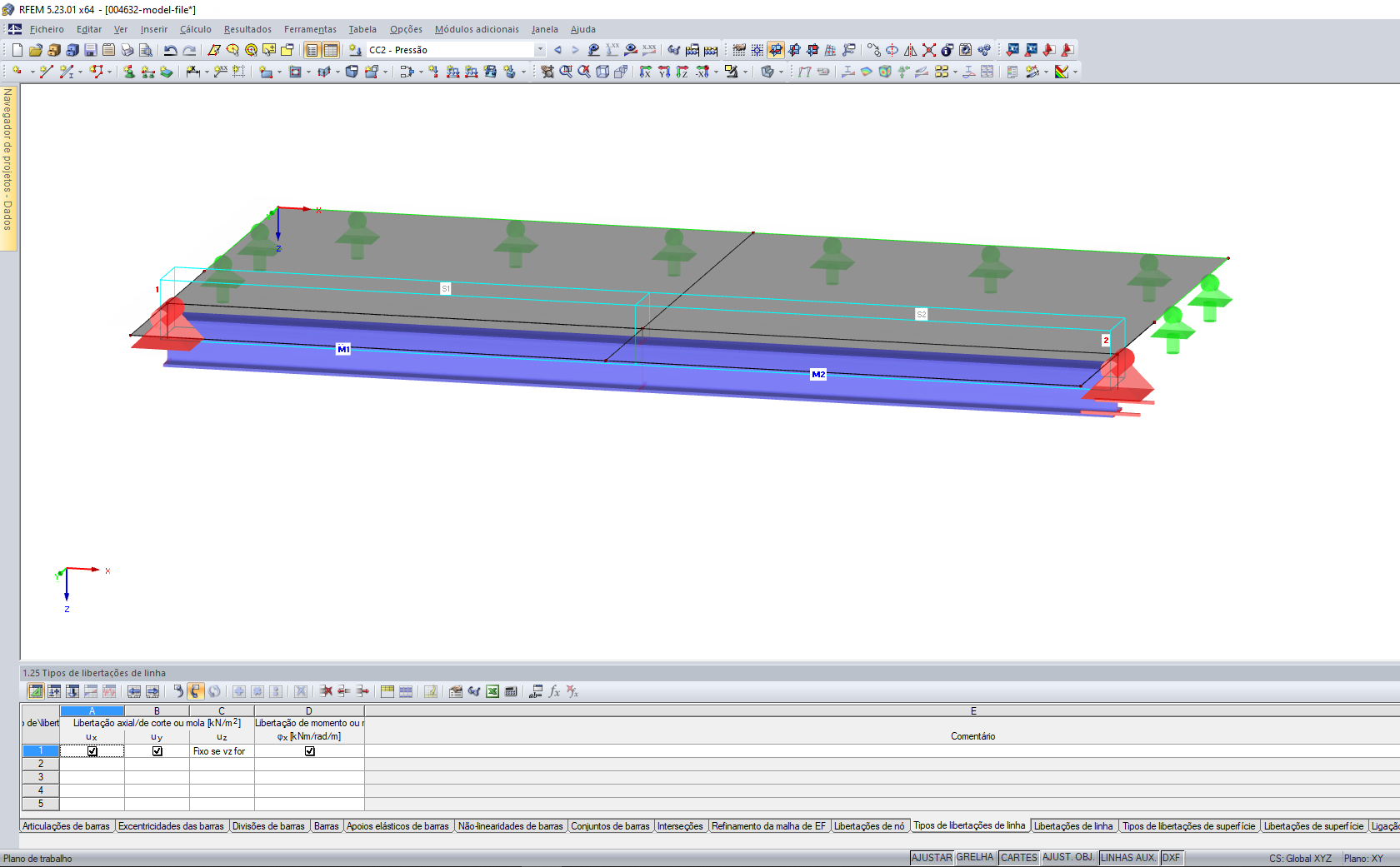Select member label M1 in model view
The width and height of the screenshot is (1400, 867).
point(343,349)
